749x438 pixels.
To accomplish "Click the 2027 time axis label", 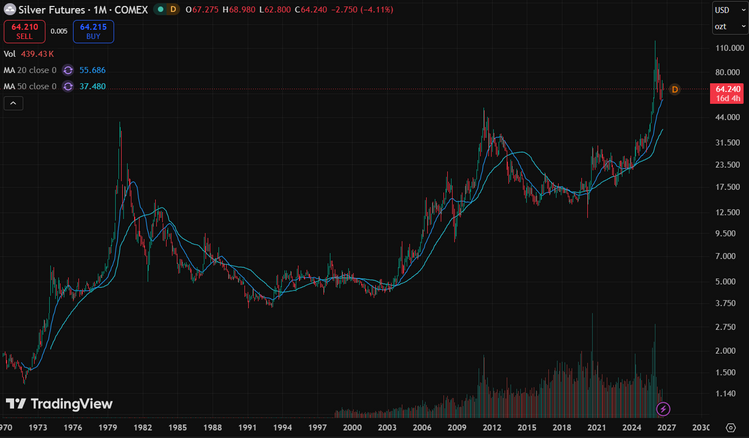I will [x=666, y=428].
